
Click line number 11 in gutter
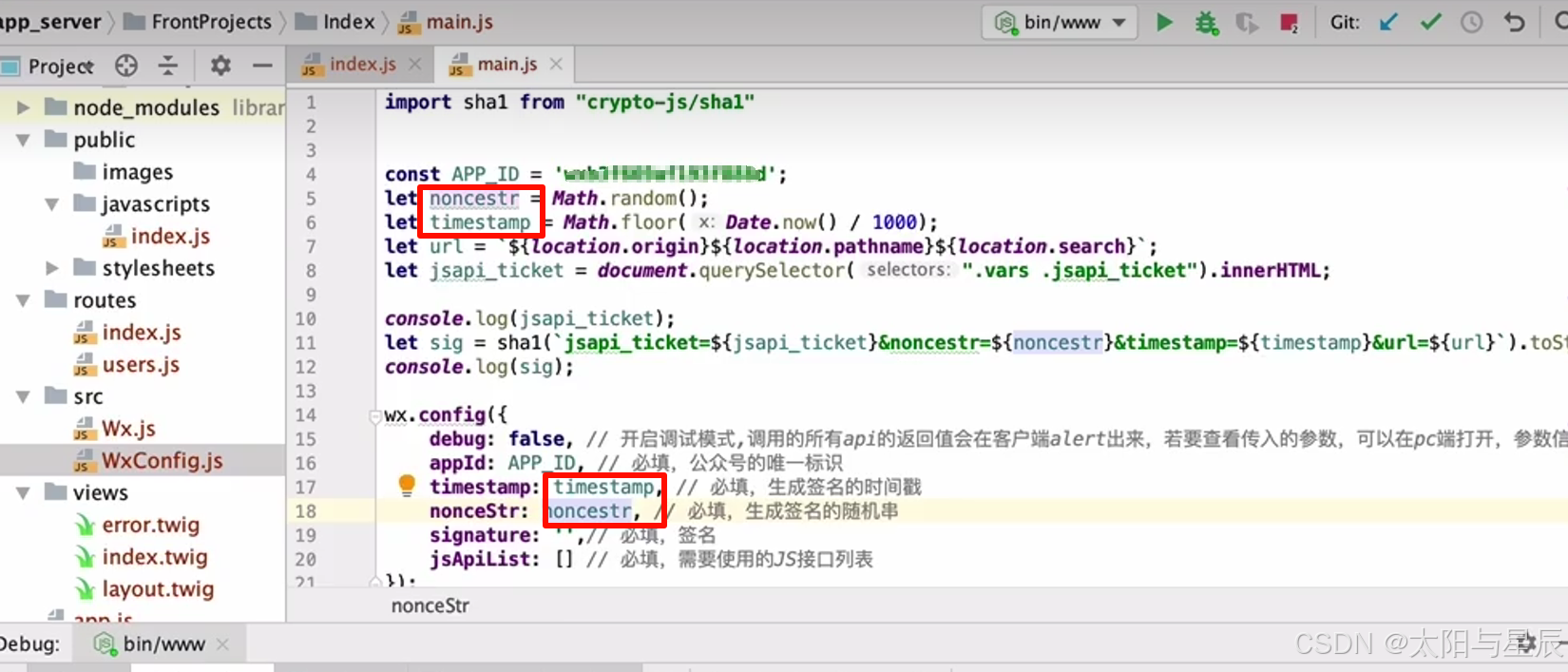[x=305, y=343]
